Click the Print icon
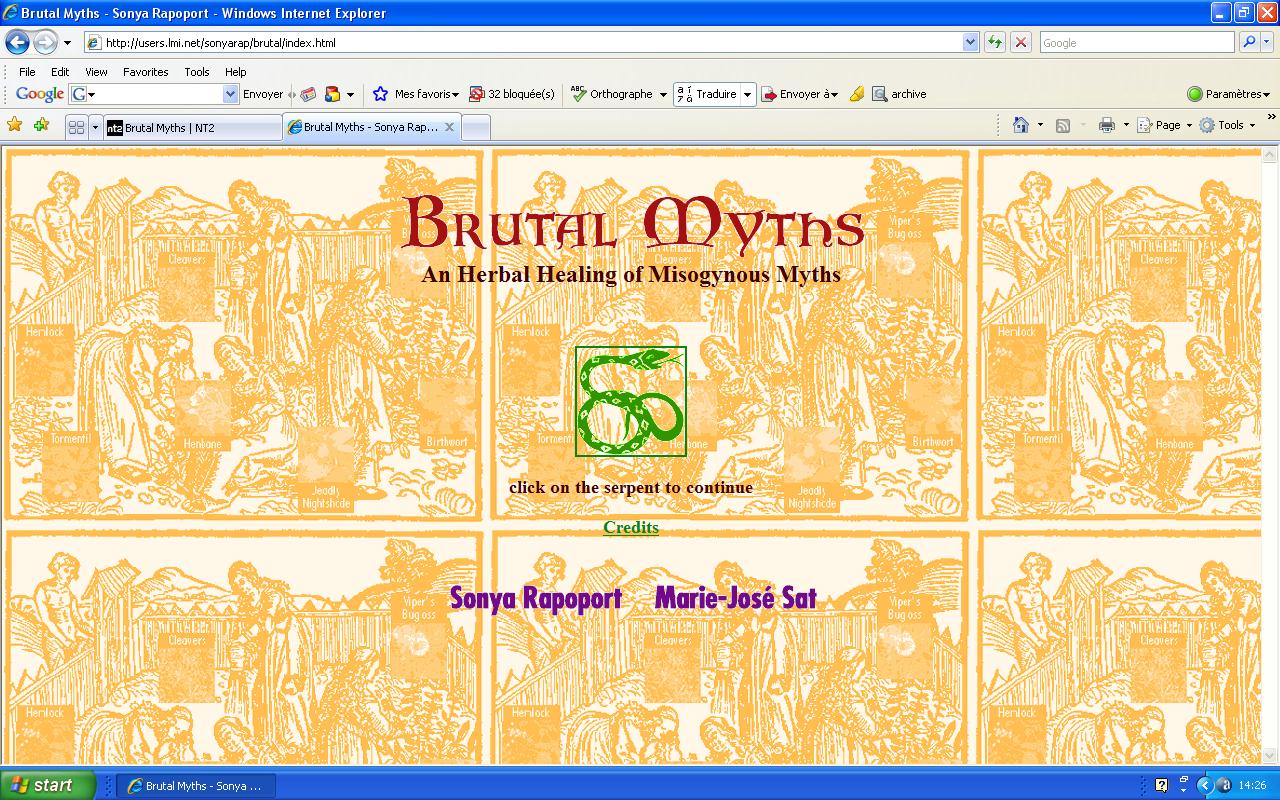 point(1107,125)
